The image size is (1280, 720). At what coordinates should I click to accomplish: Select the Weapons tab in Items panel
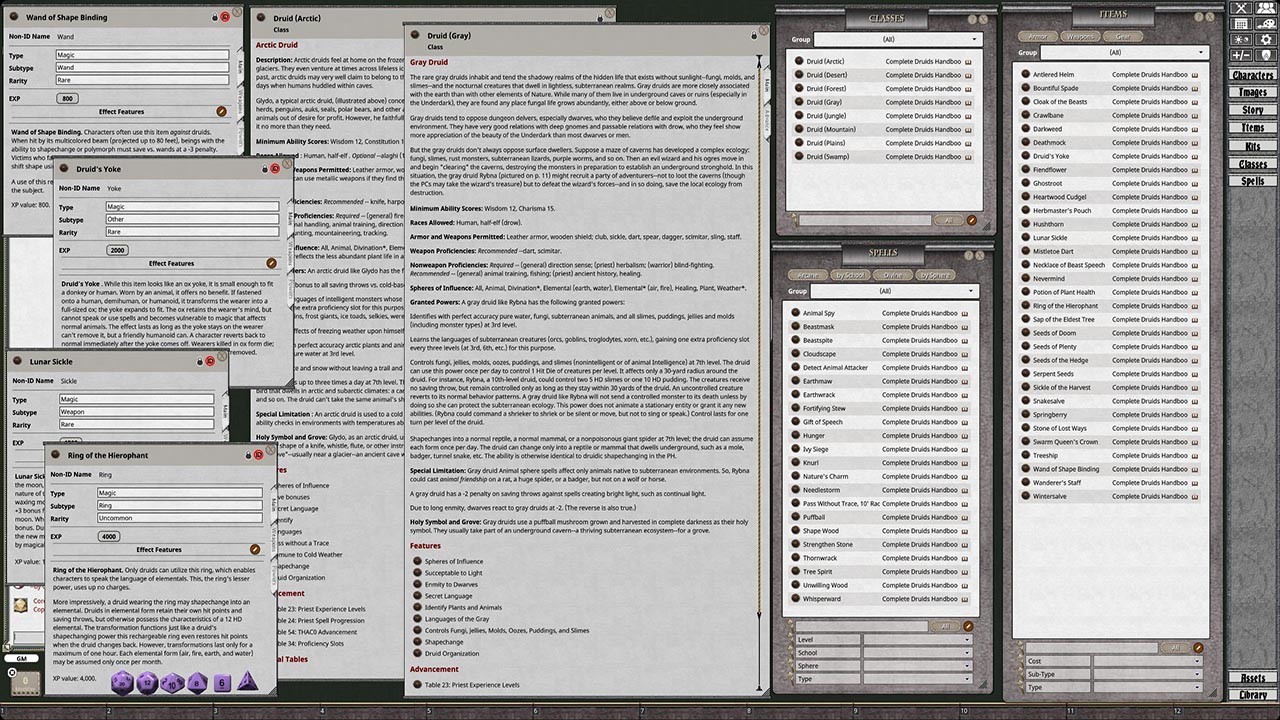(x=1079, y=35)
